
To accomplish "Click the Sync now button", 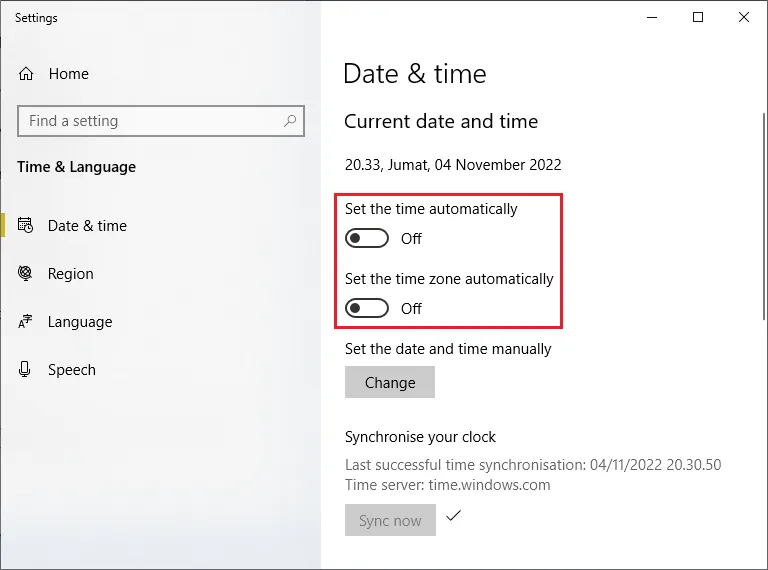I will pyautogui.click(x=390, y=520).
